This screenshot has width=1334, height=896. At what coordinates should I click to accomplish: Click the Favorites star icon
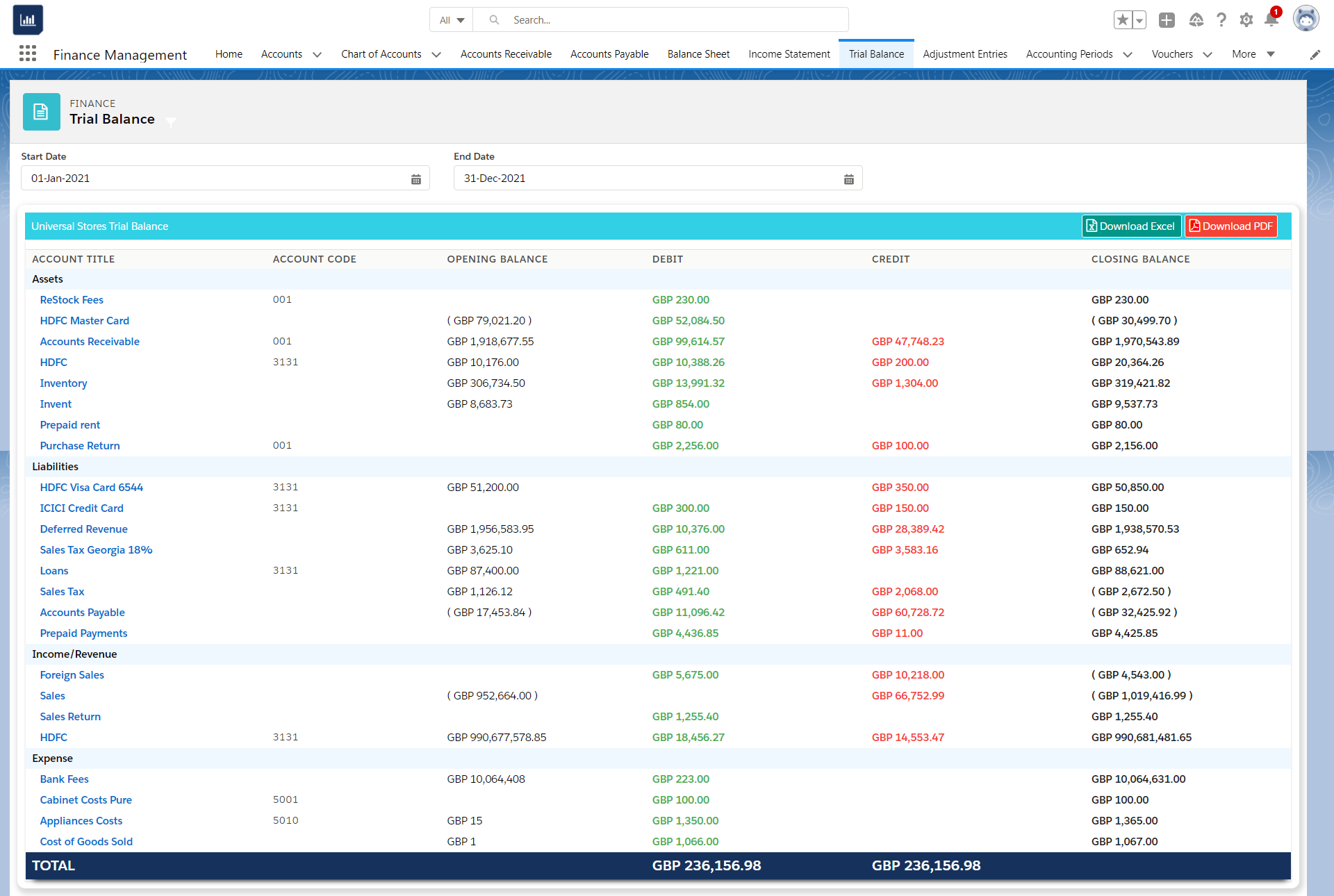point(1122,20)
